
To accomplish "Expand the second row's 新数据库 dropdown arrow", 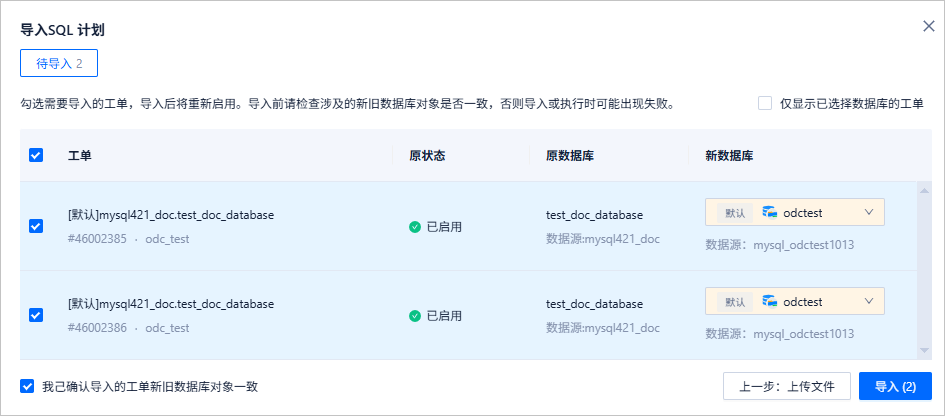I will (869, 301).
